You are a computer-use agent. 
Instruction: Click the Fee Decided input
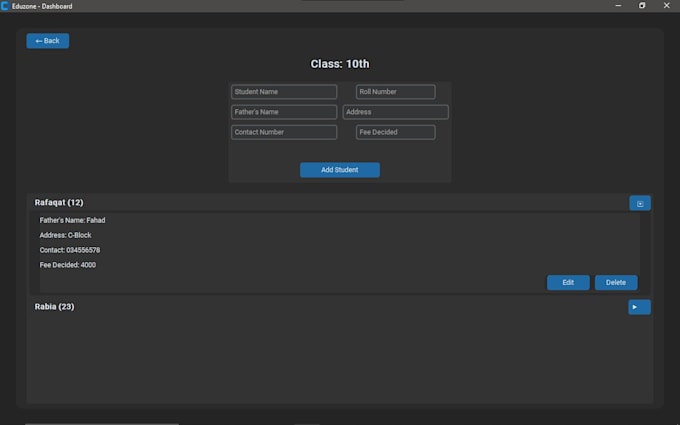[396, 132]
